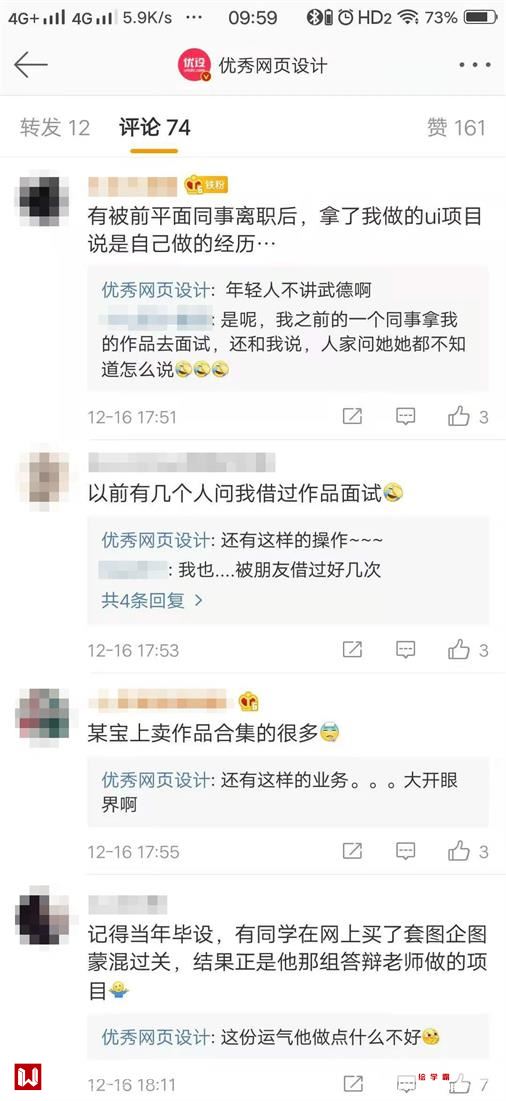
Task: Open 优秀网页设计 link in first reply box
Action: tap(155, 290)
